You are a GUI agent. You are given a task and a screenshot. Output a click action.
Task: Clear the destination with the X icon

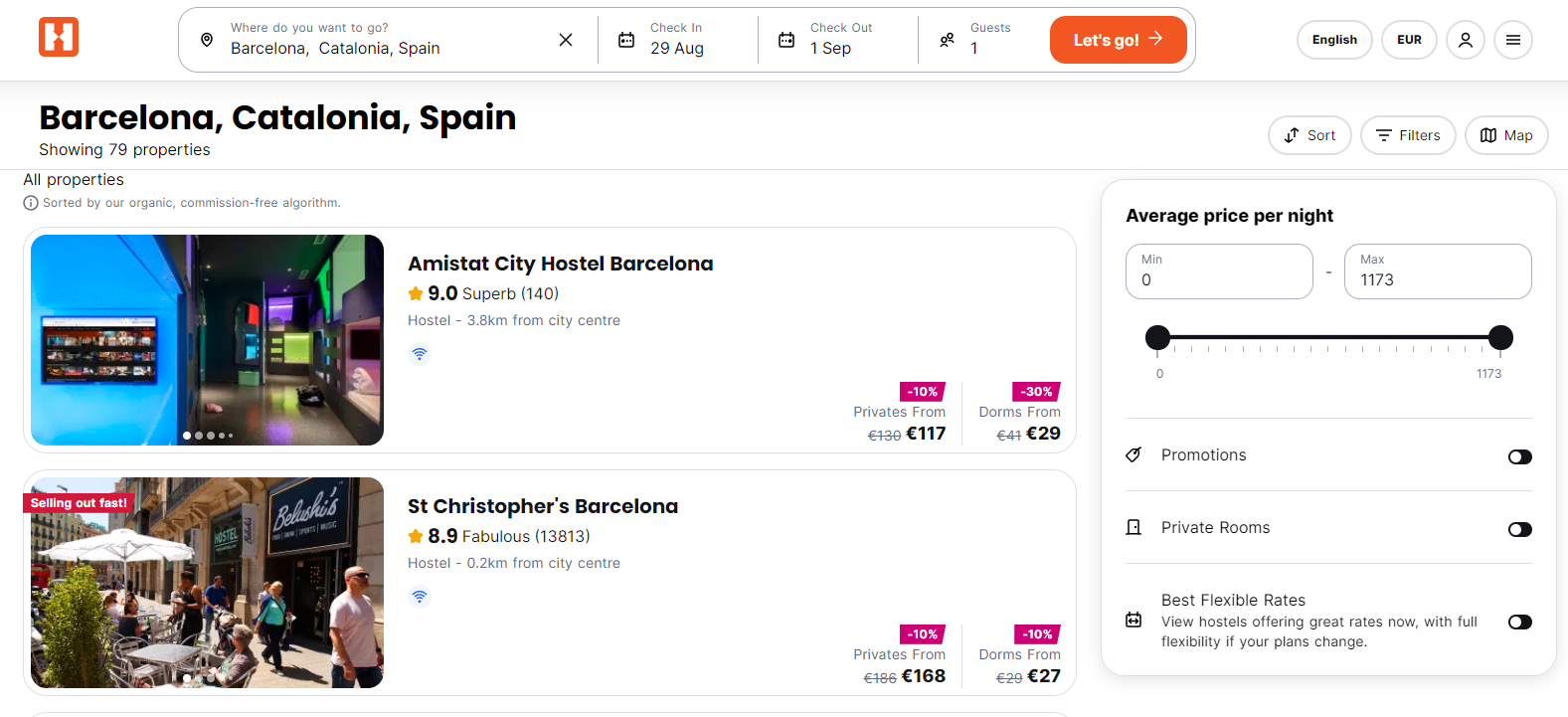566,40
